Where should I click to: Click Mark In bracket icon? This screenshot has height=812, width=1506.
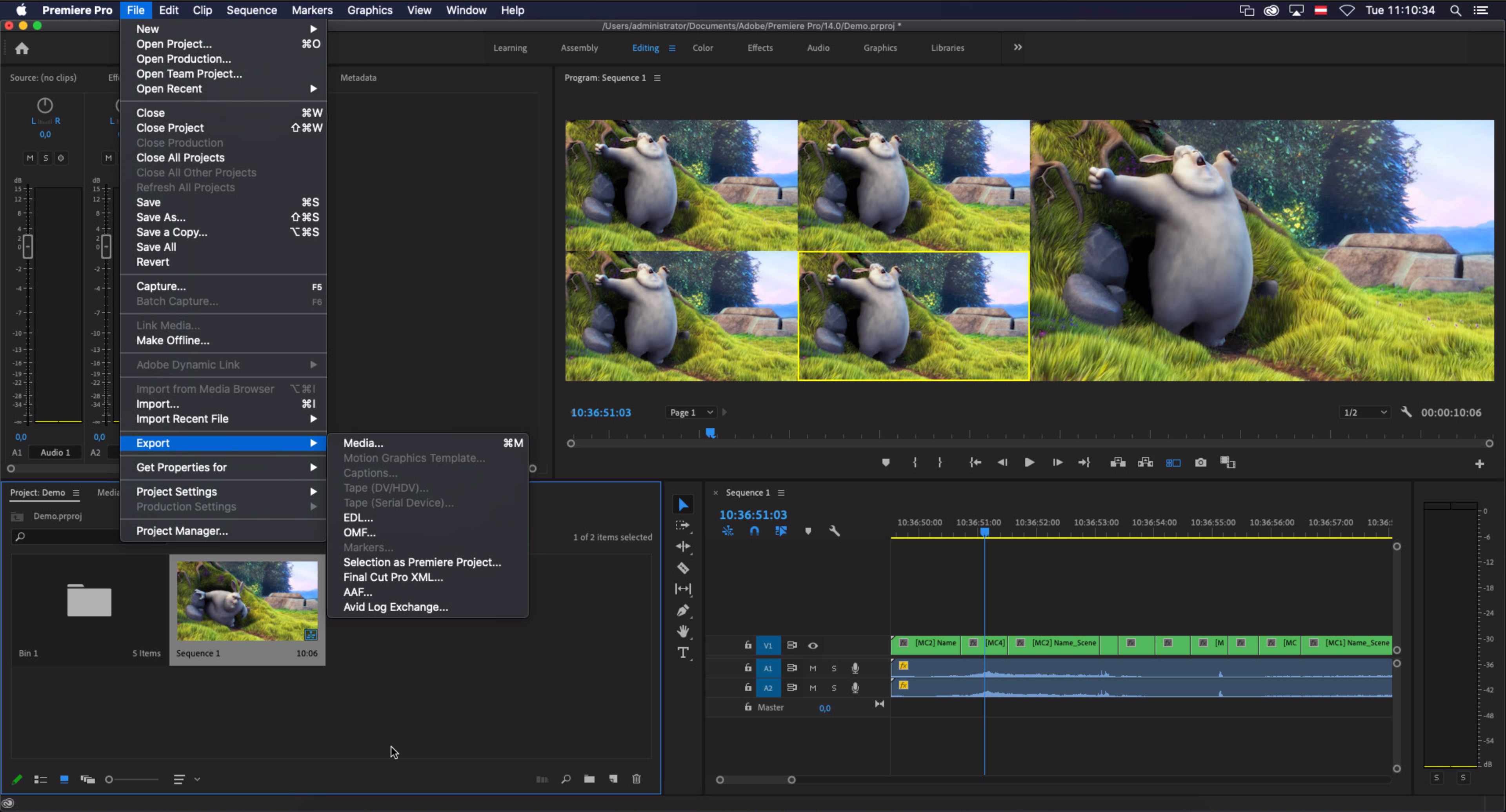pyautogui.click(x=915, y=462)
